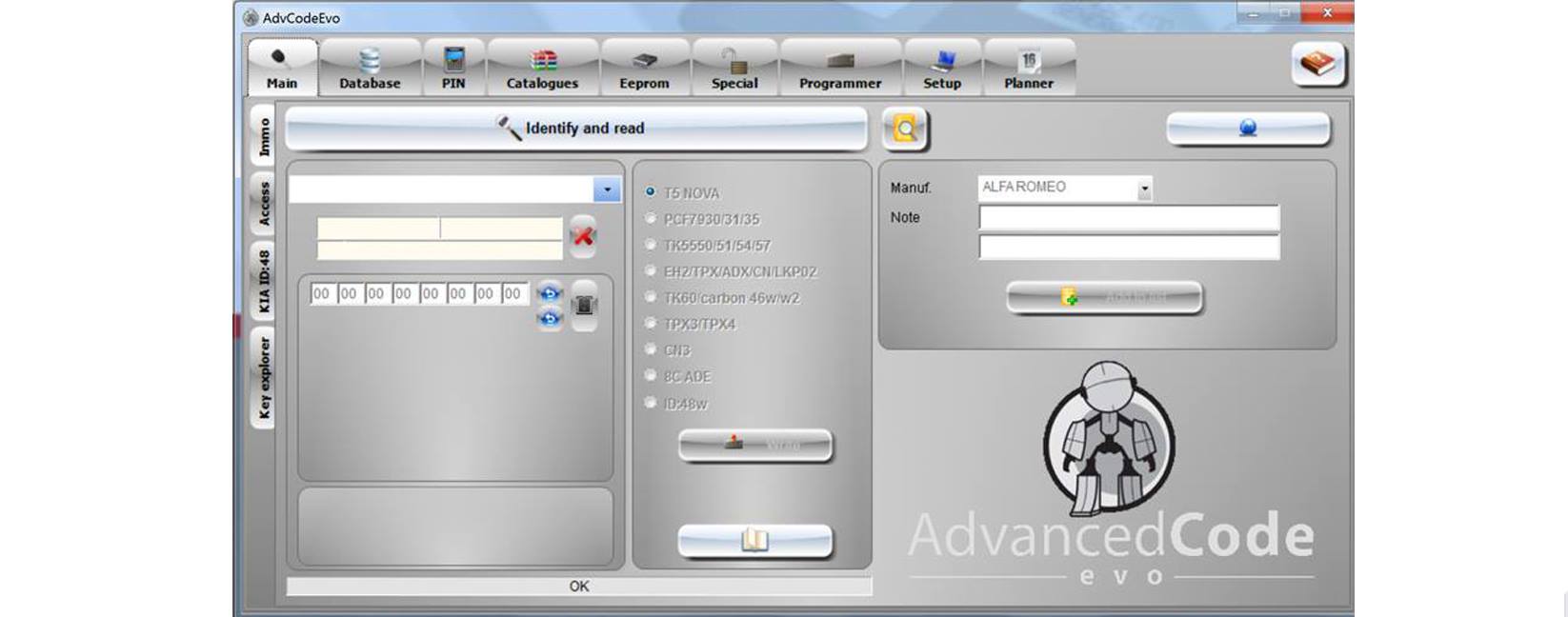The image size is (1568, 617).
Task: Open the Setup tab
Action: [x=942, y=67]
